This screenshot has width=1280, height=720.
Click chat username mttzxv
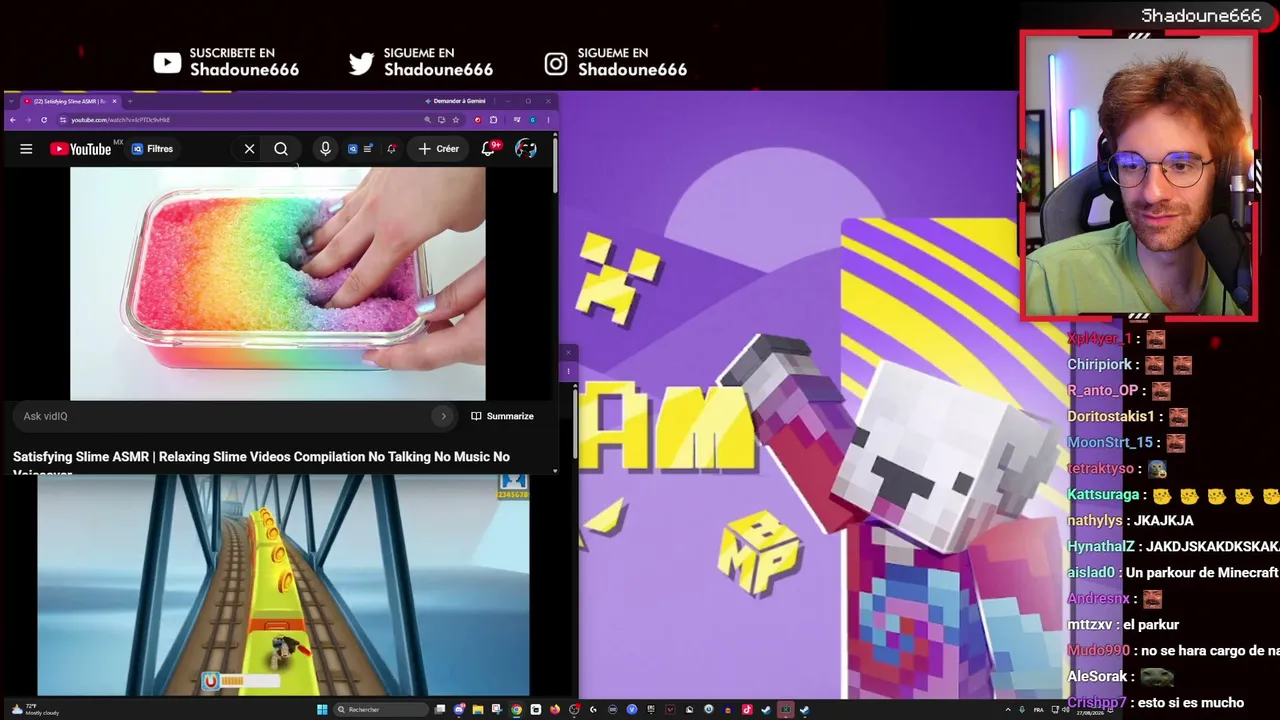1090,625
